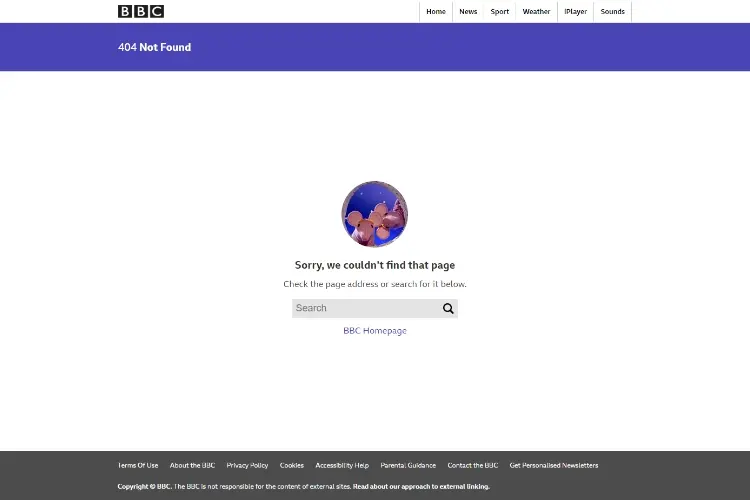The image size is (750, 500).
Task: Open the Cookies footer link
Action: pyautogui.click(x=292, y=466)
